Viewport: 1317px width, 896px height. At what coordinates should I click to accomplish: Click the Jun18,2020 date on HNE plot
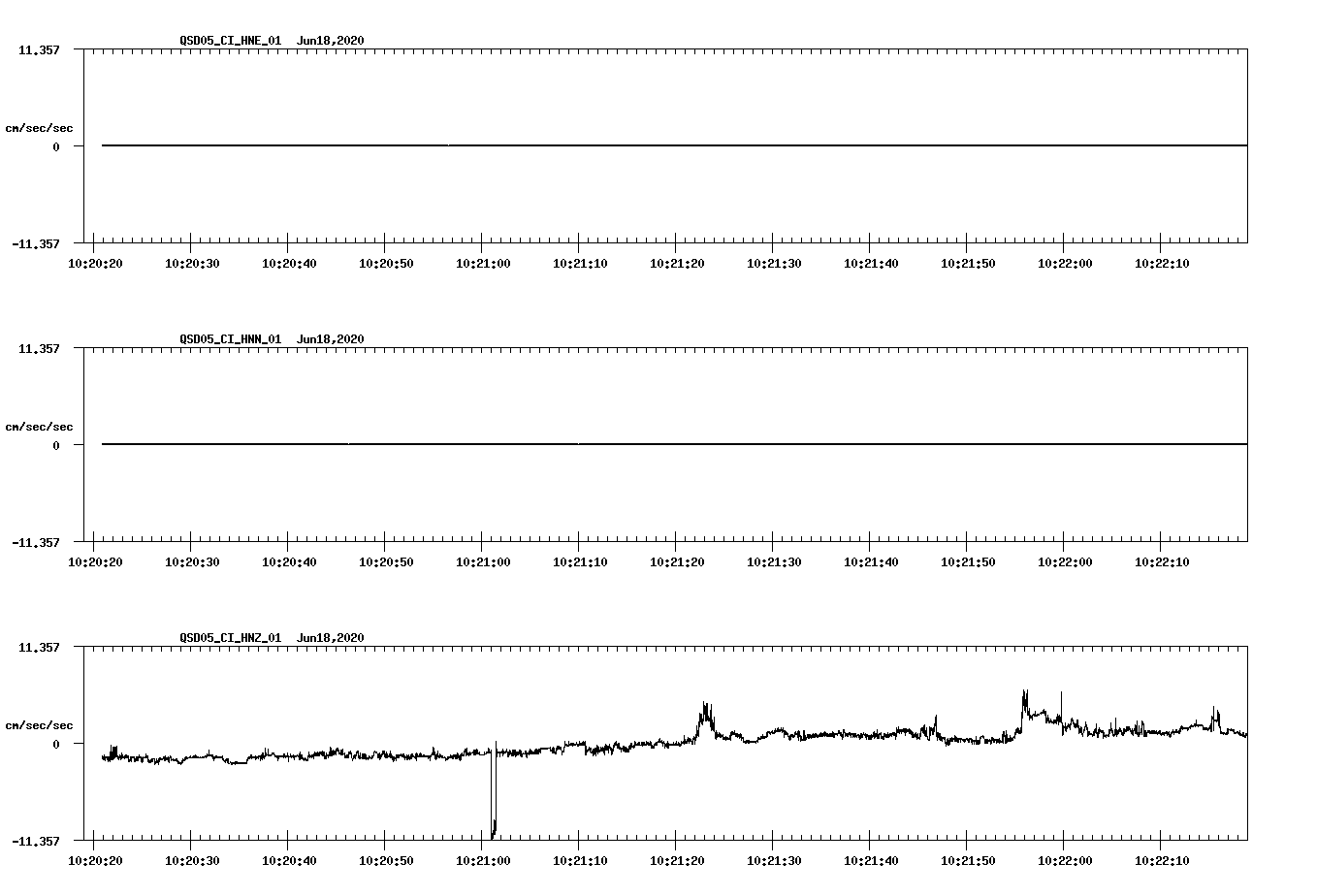(x=331, y=41)
